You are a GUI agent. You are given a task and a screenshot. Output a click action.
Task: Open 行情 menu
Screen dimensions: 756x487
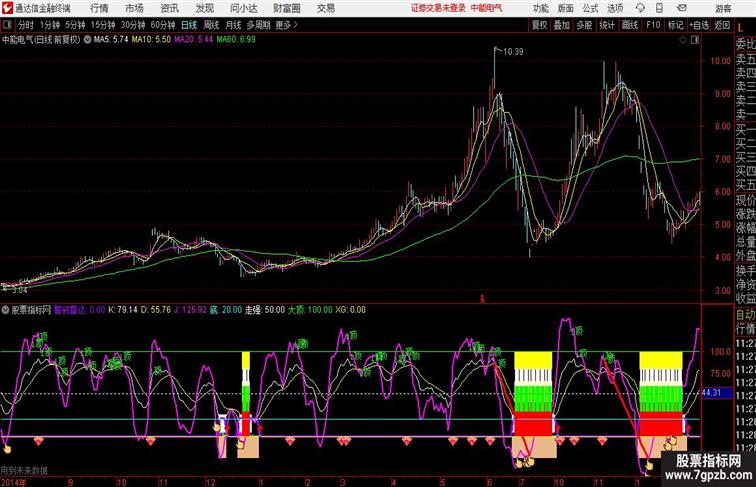click(99, 8)
